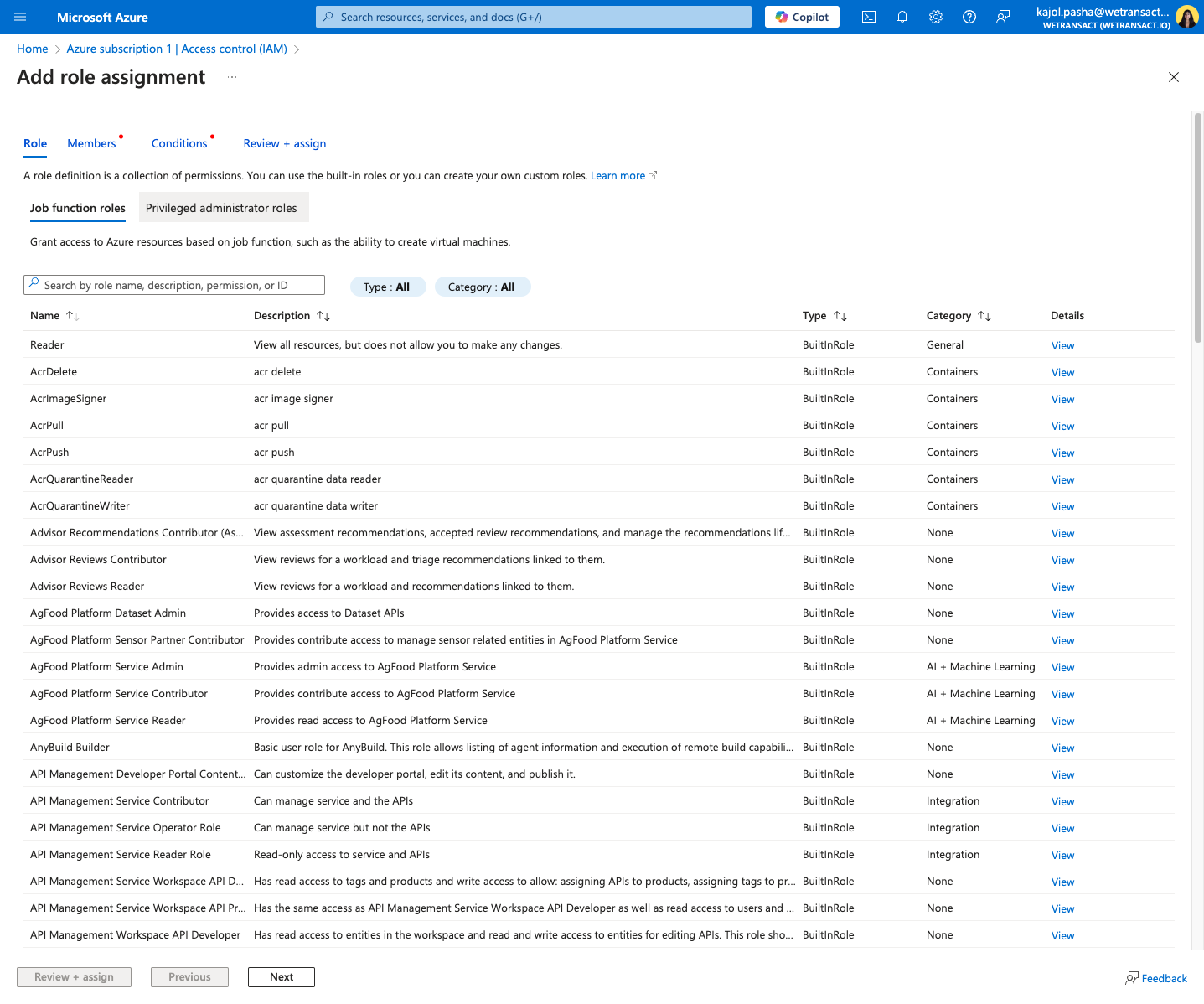Click Home in the breadcrumb

pyautogui.click(x=33, y=49)
